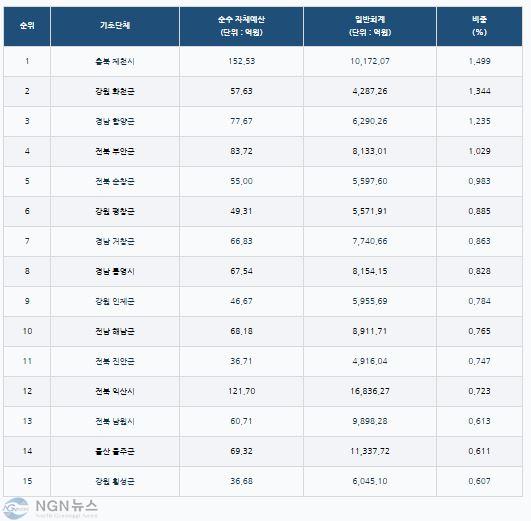Click the budget value 83,72
531x521 pixels.
point(241,151)
